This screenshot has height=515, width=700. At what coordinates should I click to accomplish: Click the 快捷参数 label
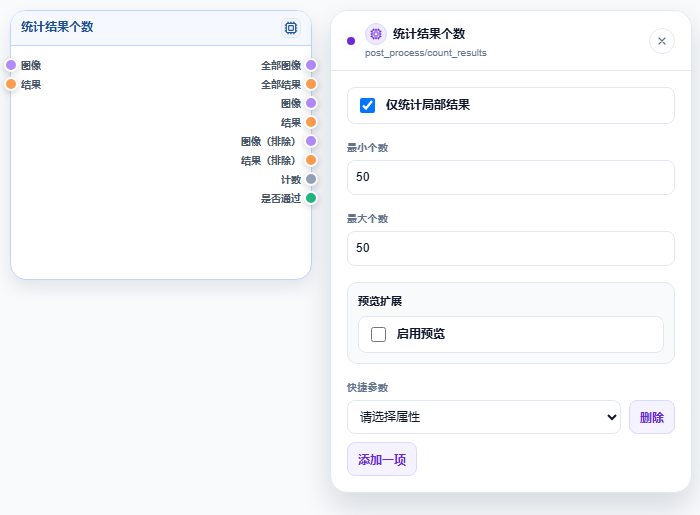[x=367, y=387]
